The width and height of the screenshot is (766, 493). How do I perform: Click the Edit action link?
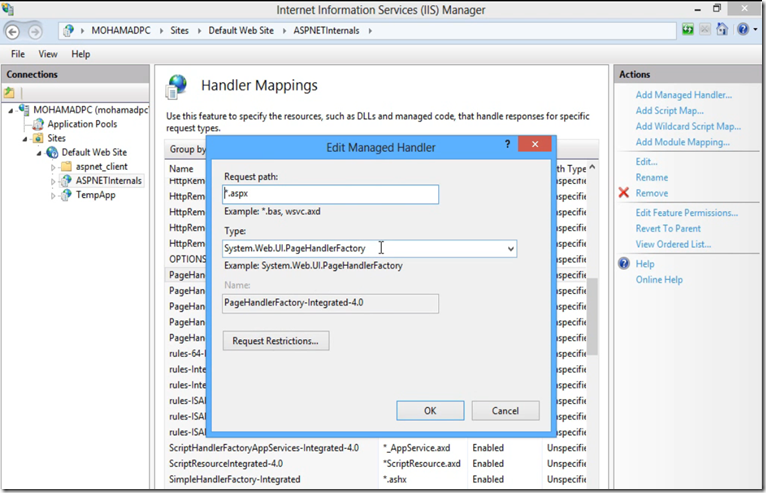646,162
